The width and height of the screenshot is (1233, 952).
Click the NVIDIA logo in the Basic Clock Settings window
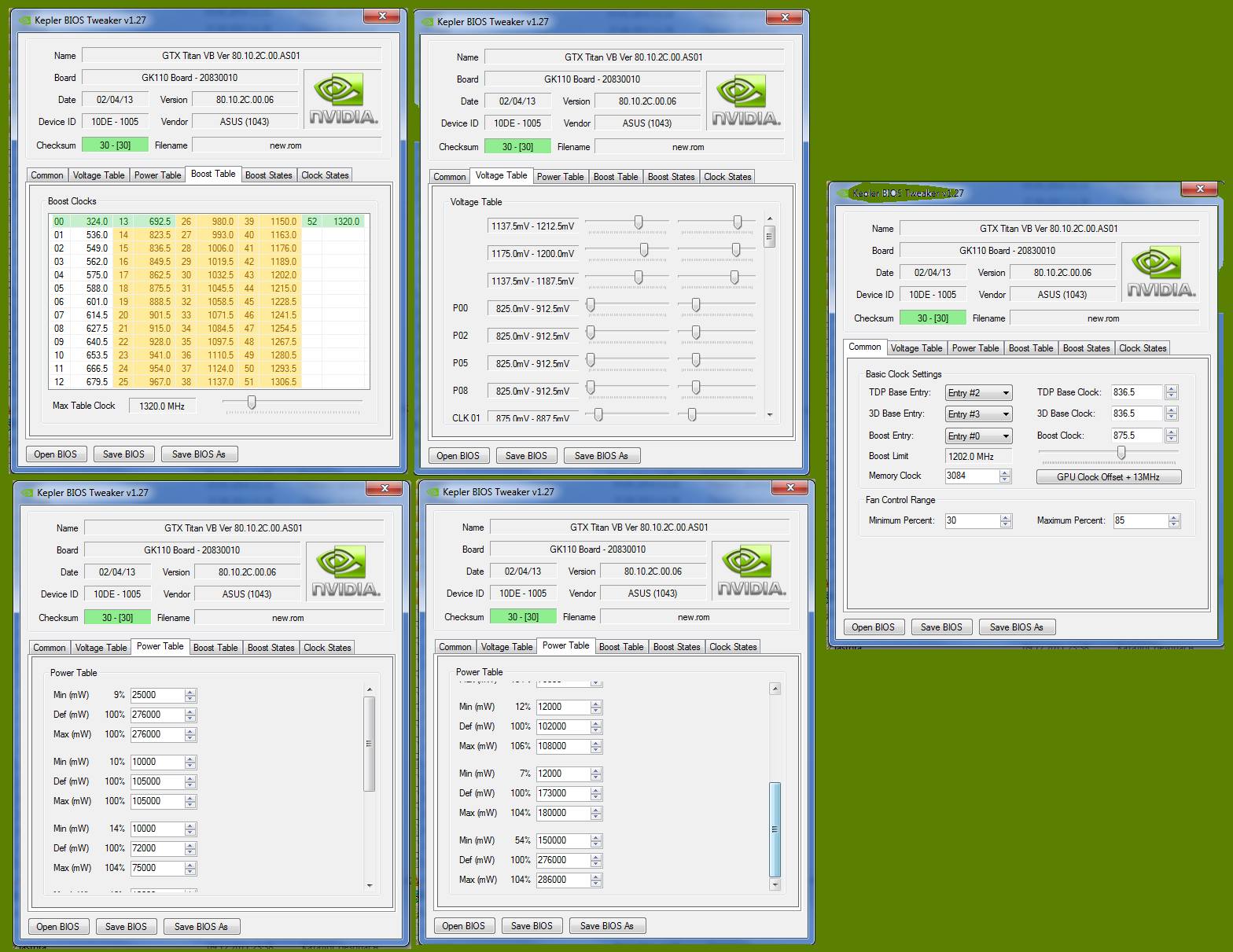tap(1161, 272)
